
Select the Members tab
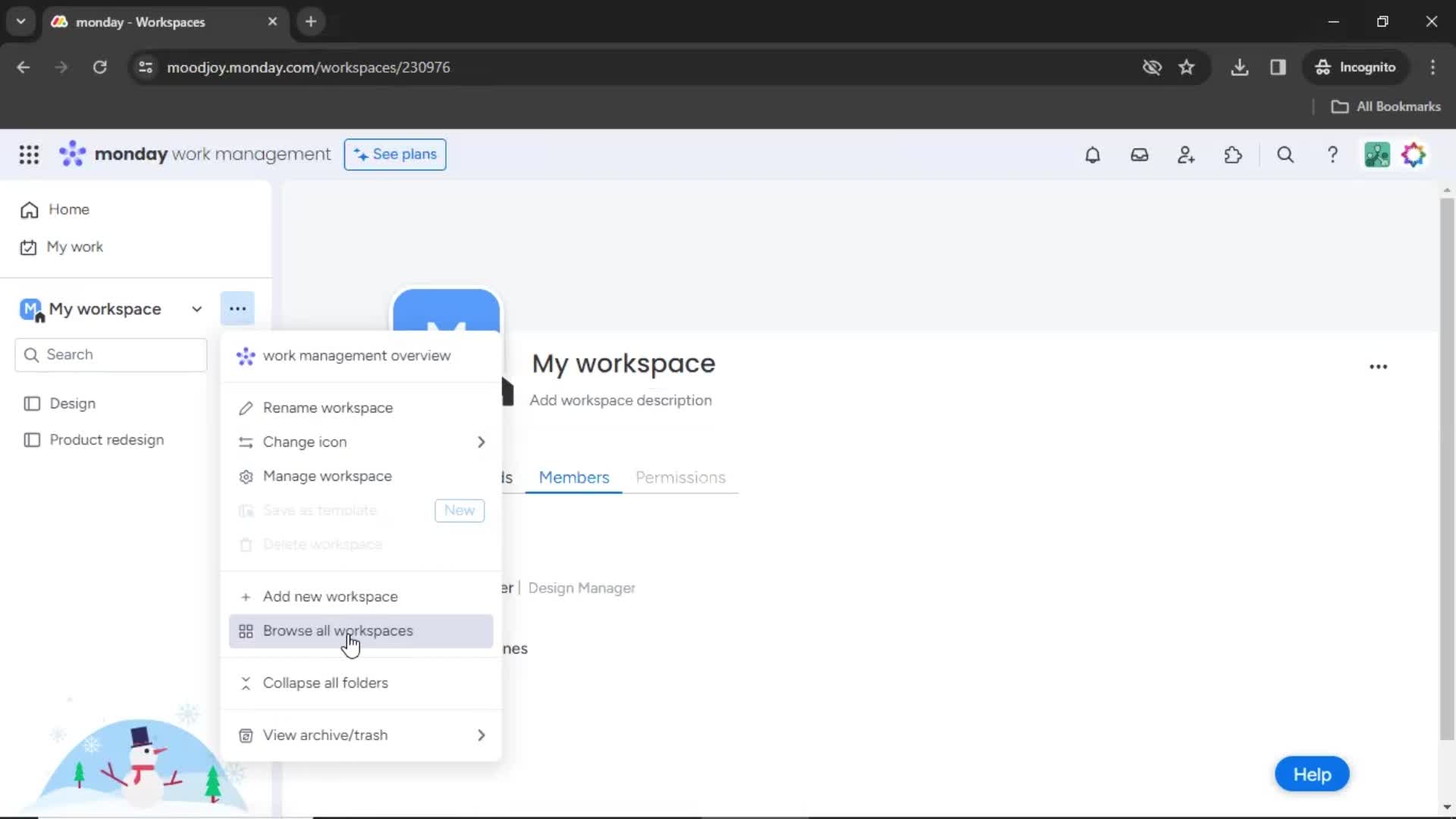(574, 477)
